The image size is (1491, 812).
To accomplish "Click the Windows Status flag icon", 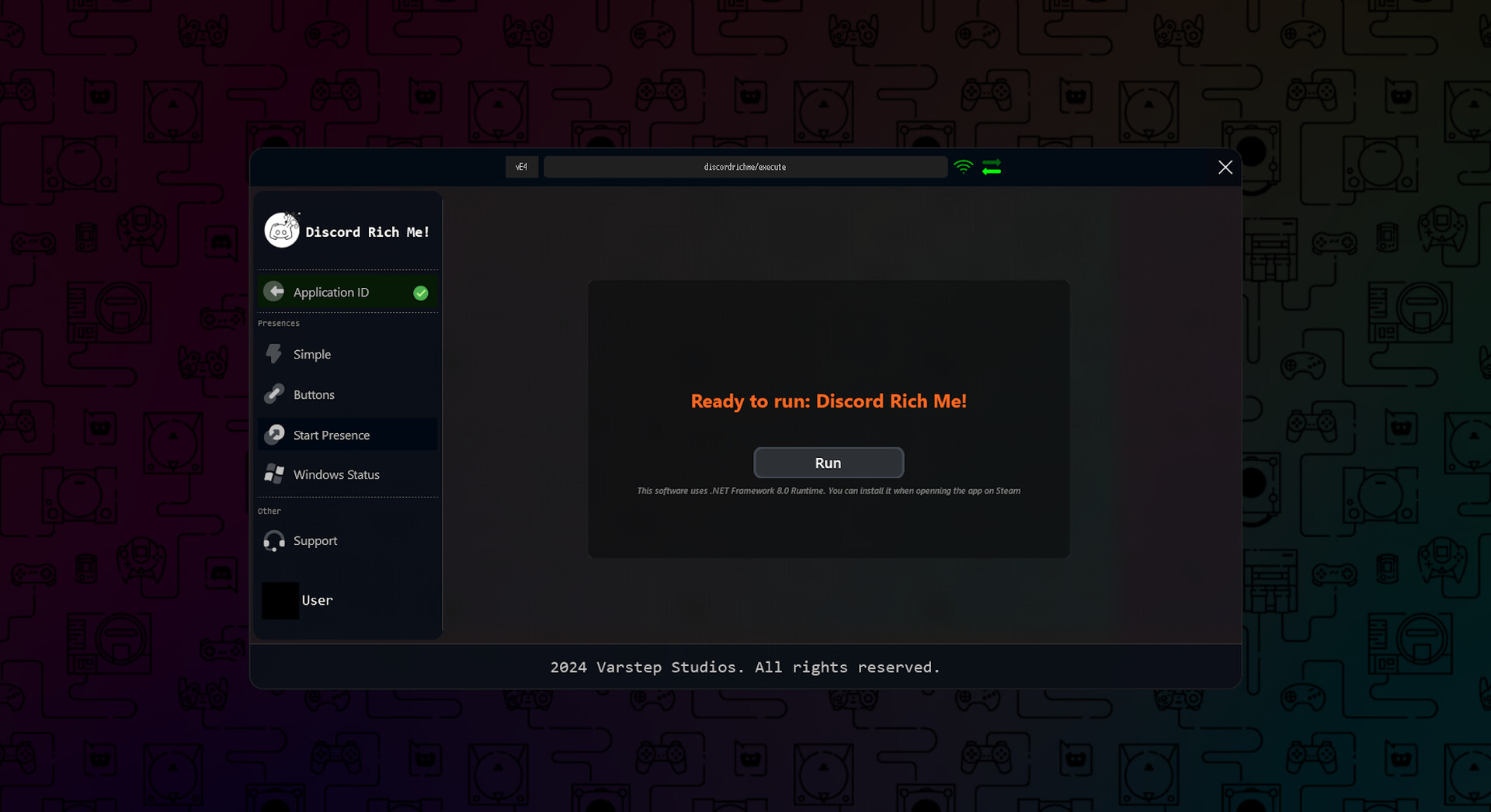I will 274,474.
